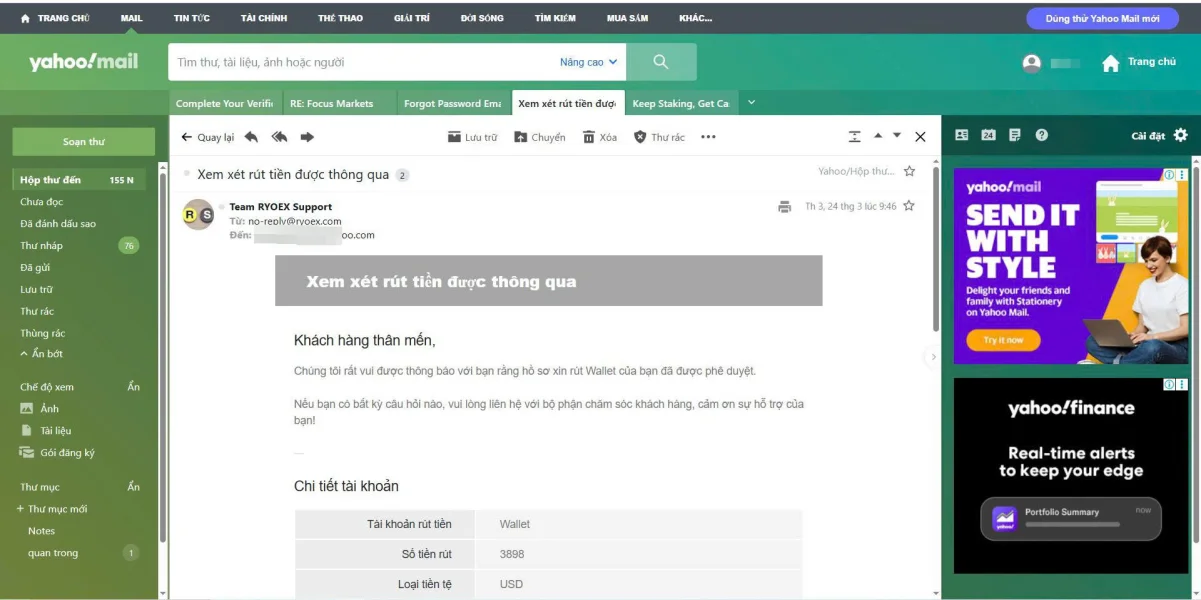
Task: Open the Notes folder
Action: pyautogui.click(x=42, y=531)
